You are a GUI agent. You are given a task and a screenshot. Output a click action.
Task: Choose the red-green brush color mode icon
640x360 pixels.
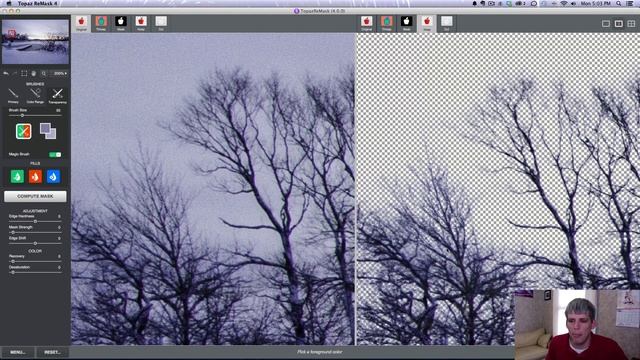(23, 131)
